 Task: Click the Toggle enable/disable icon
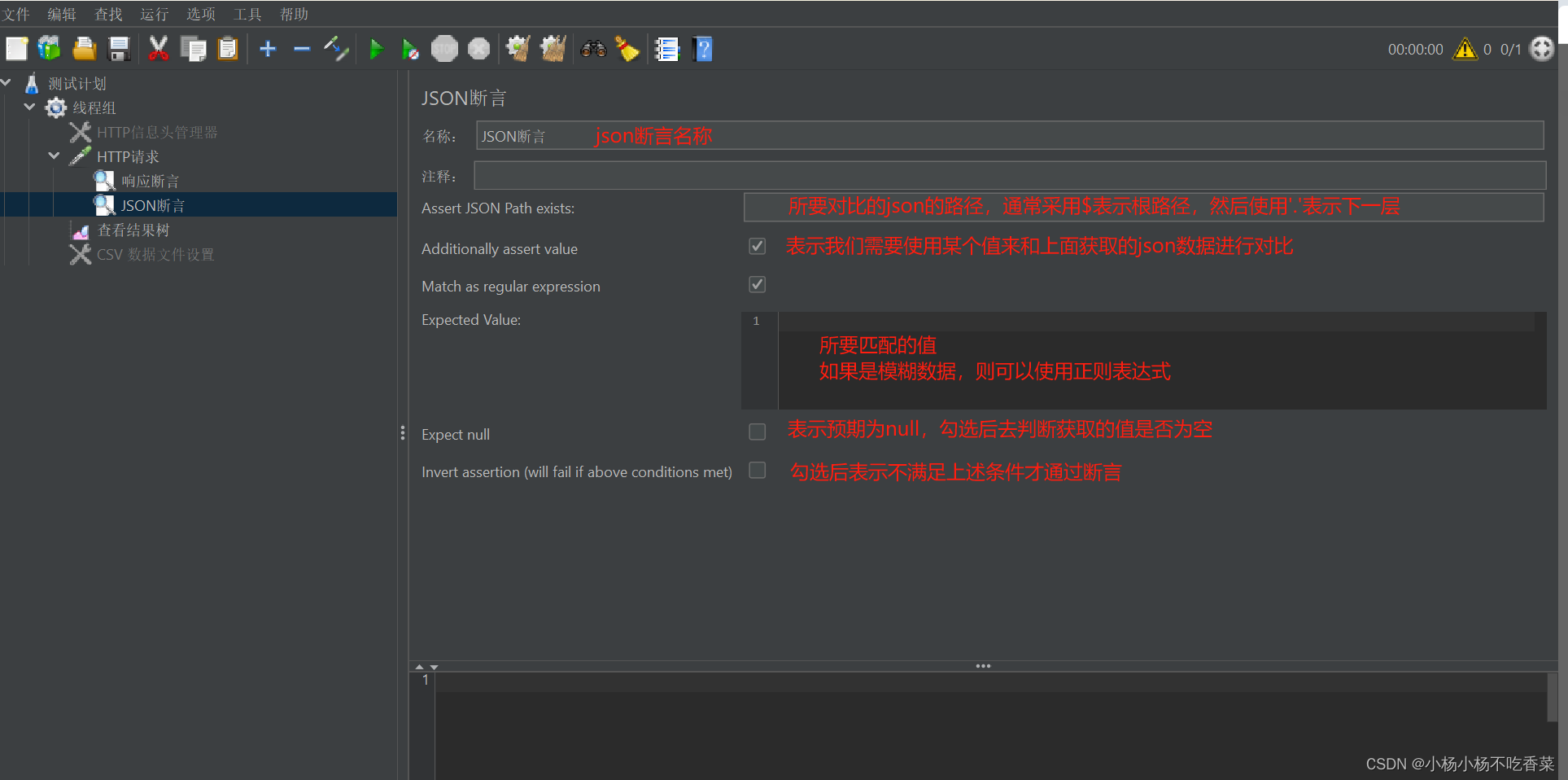point(336,49)
